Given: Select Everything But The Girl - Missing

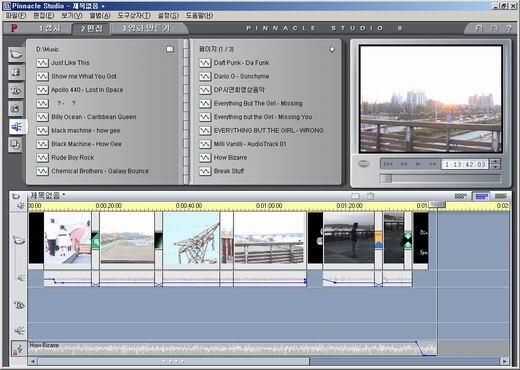Looking at the screenshot, I should (258, 103).
